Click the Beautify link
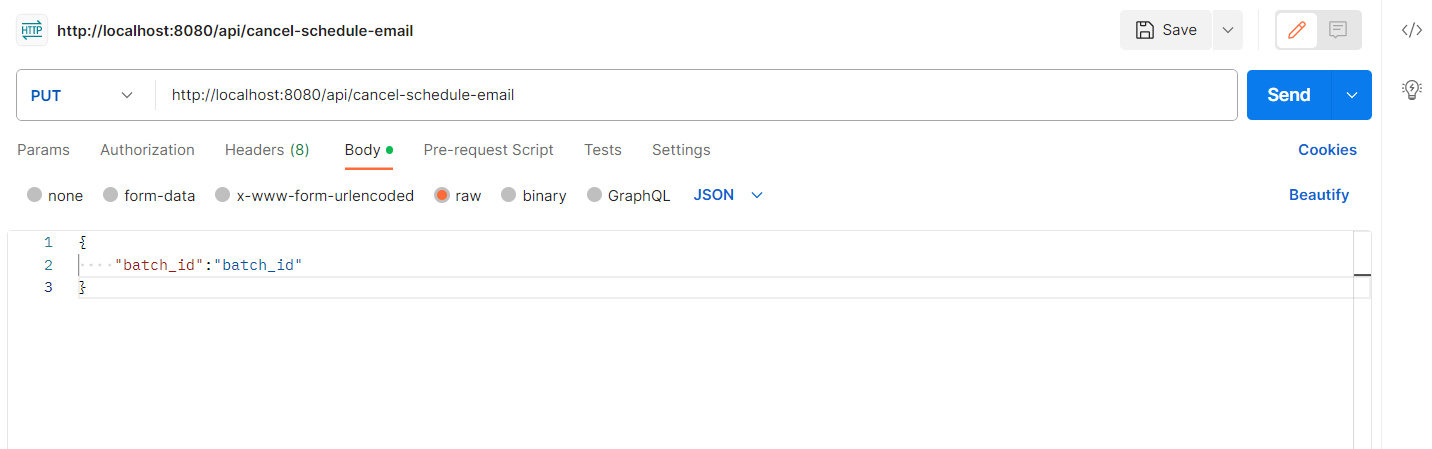The width and height of the screenshot is (1432, 449). [x=1318, y=195]
